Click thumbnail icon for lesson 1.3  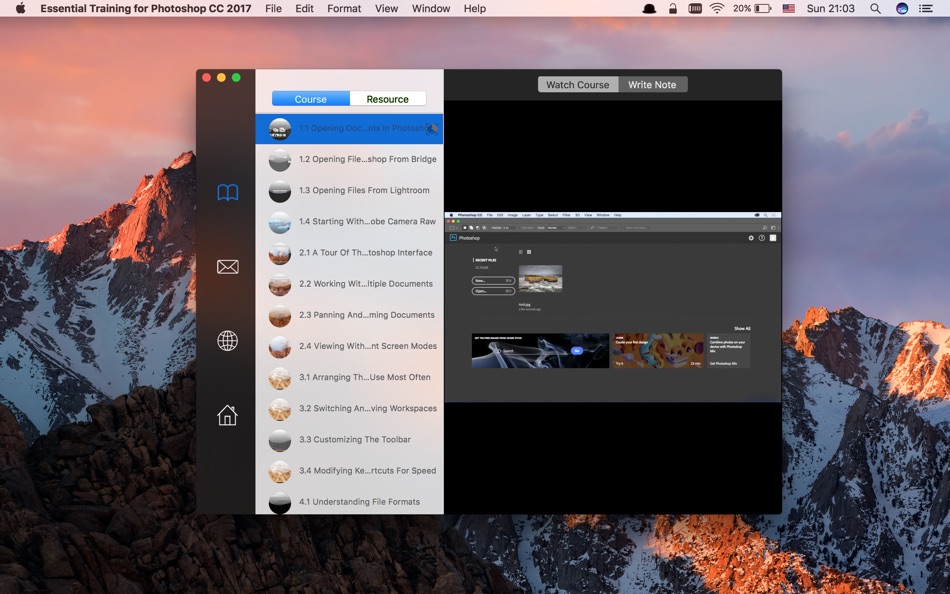[x=279, y=191]
